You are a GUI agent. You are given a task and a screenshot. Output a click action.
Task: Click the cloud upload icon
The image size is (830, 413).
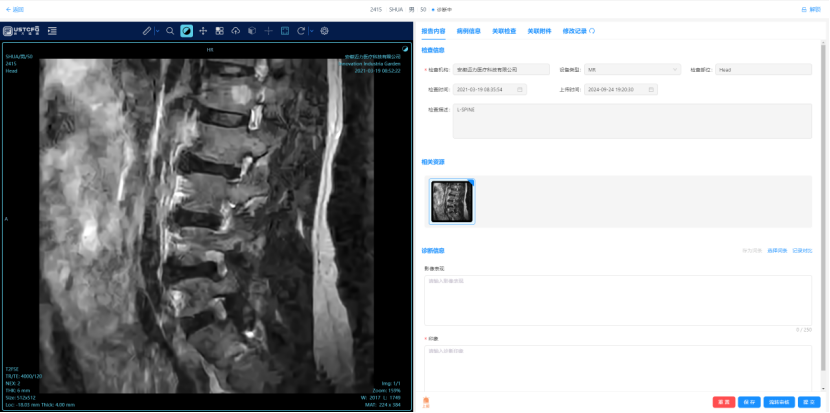235,31
